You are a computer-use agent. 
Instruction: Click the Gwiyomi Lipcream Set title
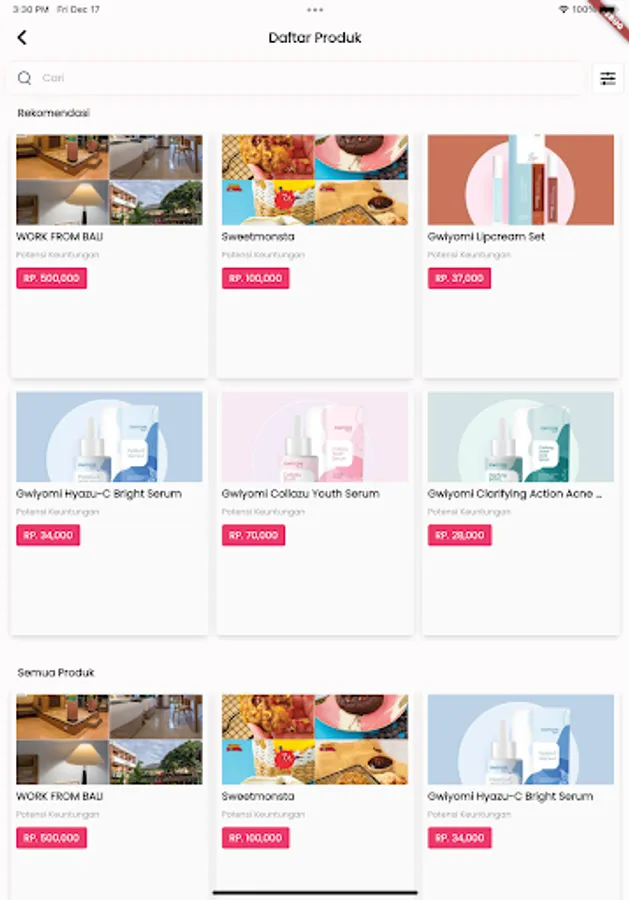(486, 236)
